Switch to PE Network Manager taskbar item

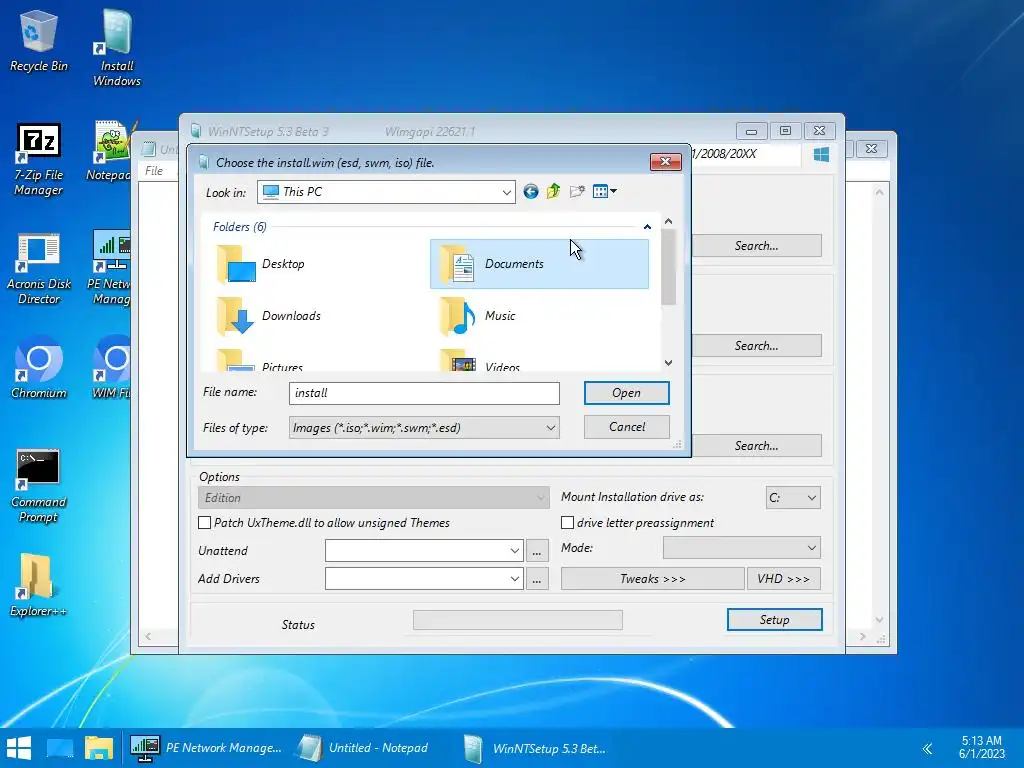pyautogui.click(x=206, y=748)
